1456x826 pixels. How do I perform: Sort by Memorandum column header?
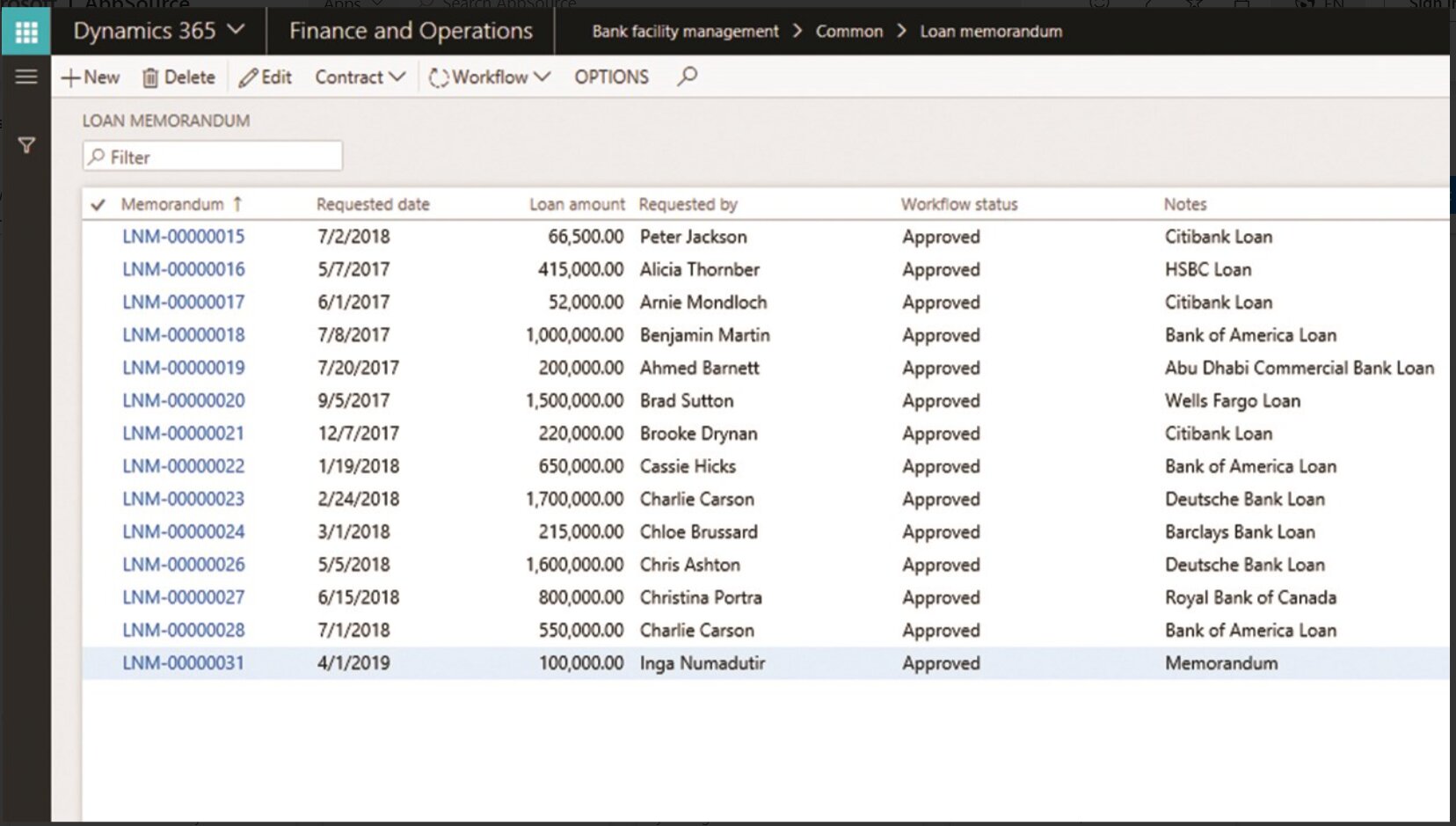(x=172, y=204)
